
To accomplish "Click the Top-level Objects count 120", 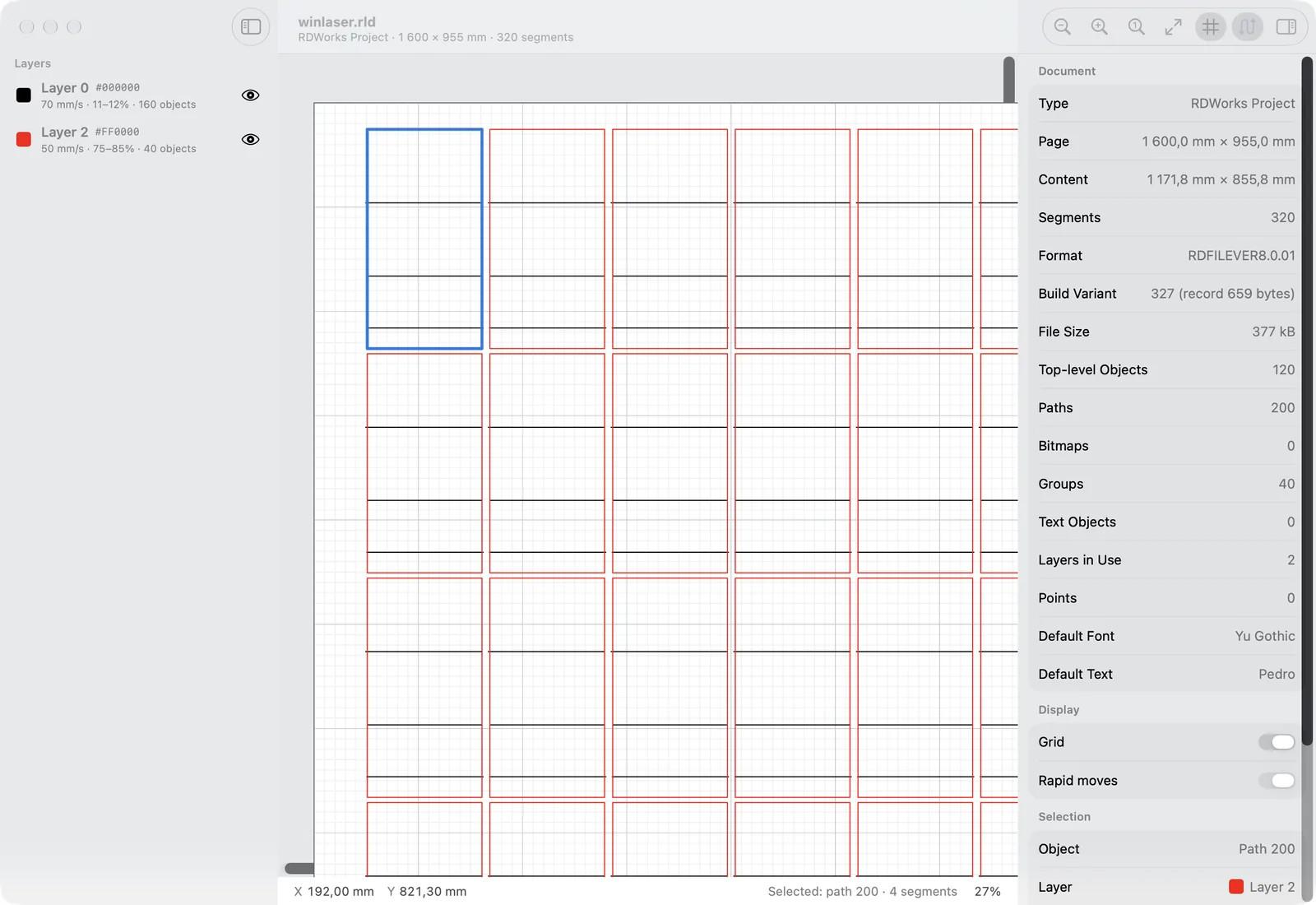I will [x=1283, y=370].
